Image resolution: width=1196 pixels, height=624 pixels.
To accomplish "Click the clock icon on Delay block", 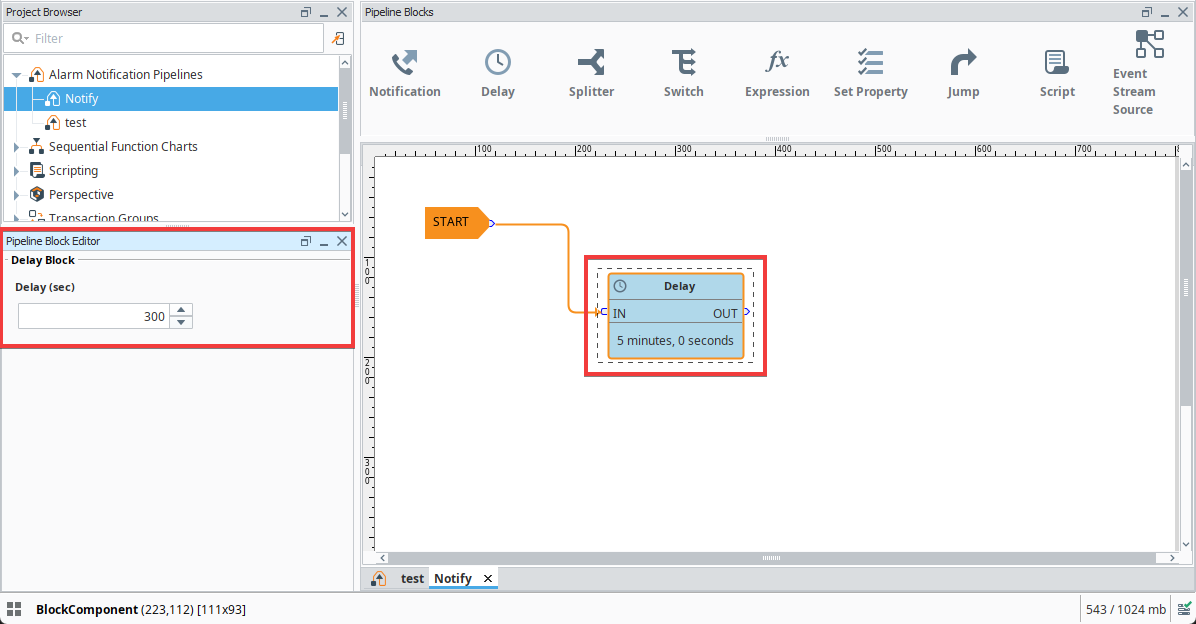I will click(x=620, y=286).
